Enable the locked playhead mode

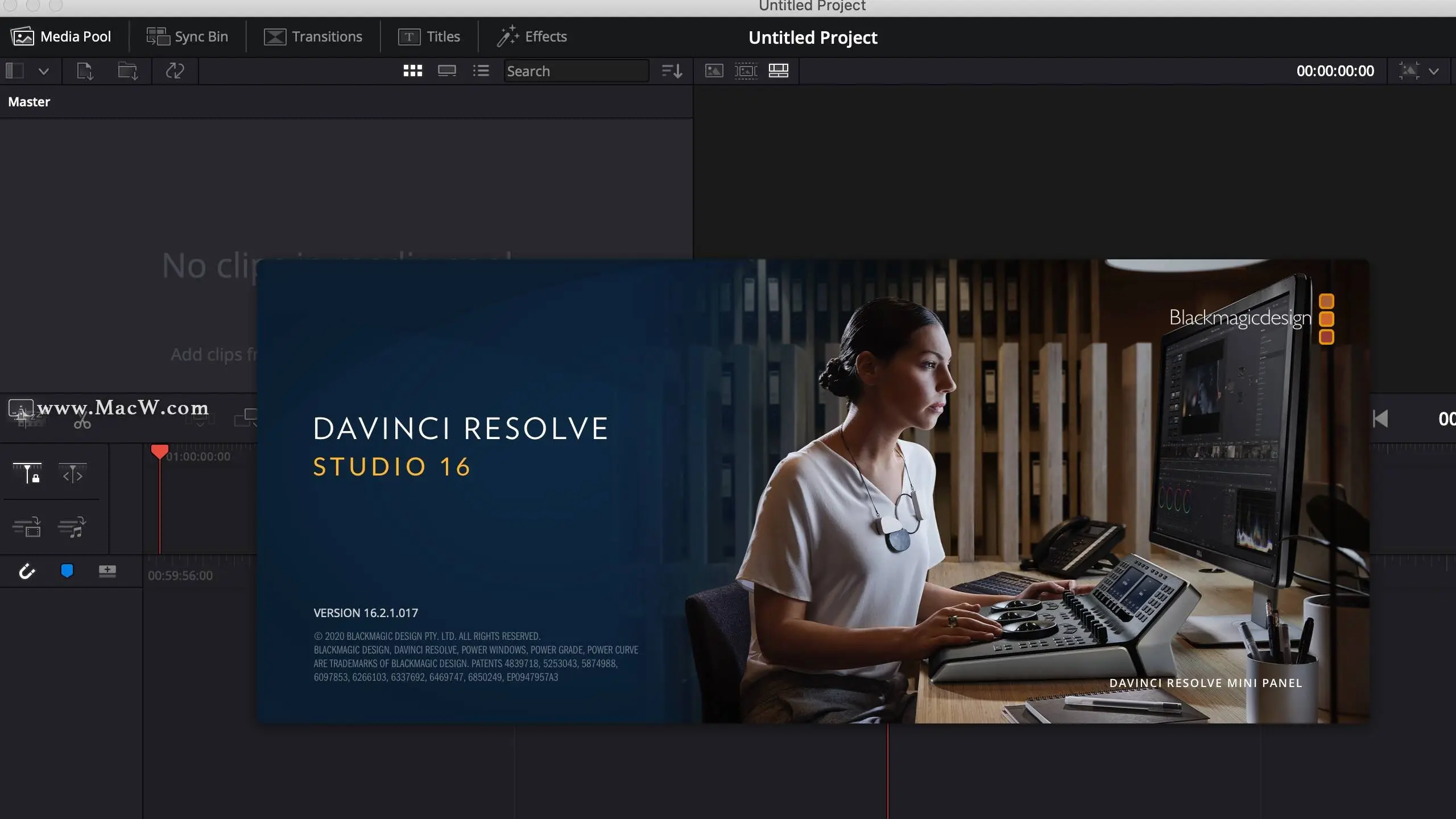[27, 473]
